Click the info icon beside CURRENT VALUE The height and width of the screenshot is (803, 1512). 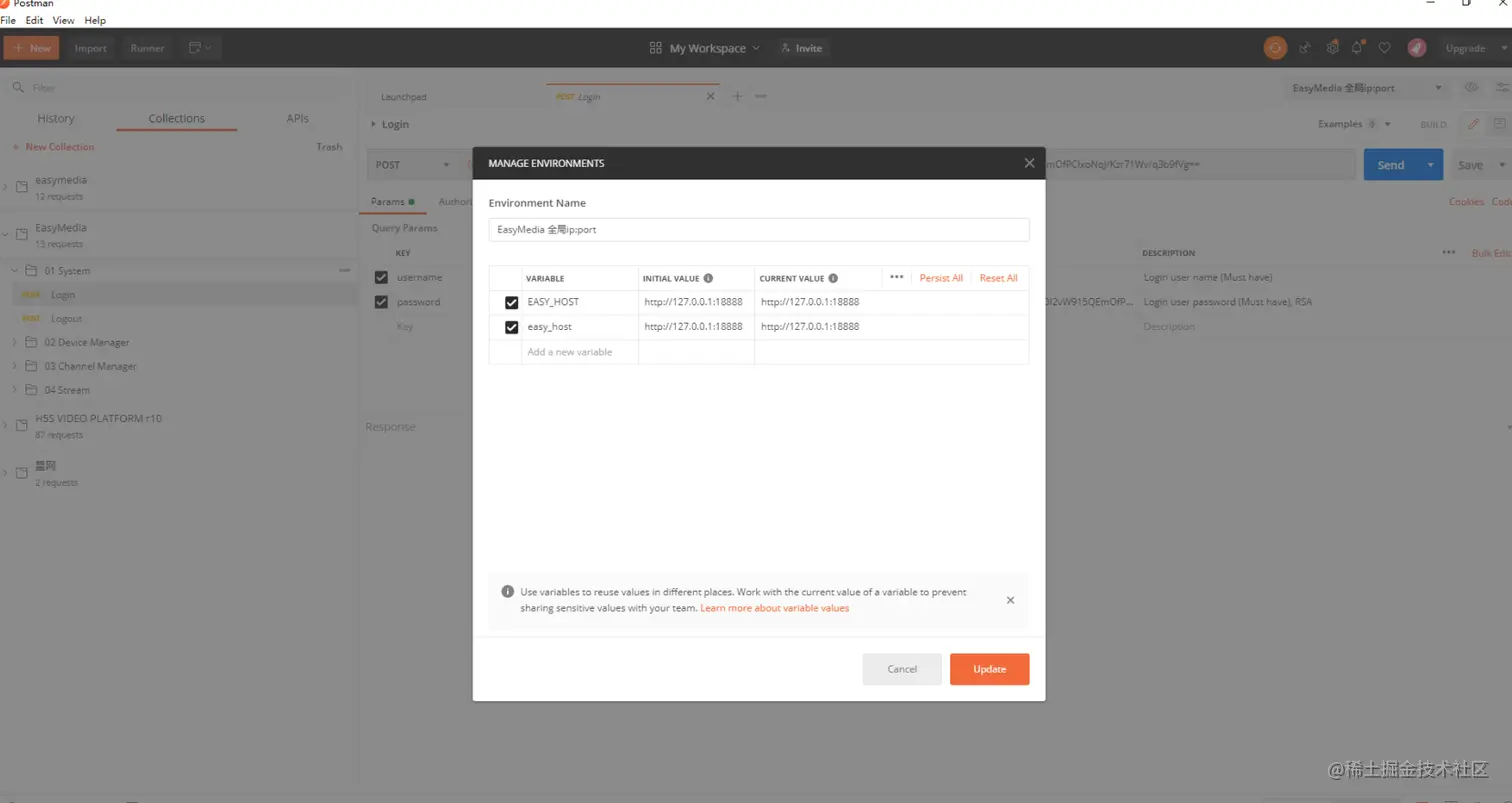833,278
